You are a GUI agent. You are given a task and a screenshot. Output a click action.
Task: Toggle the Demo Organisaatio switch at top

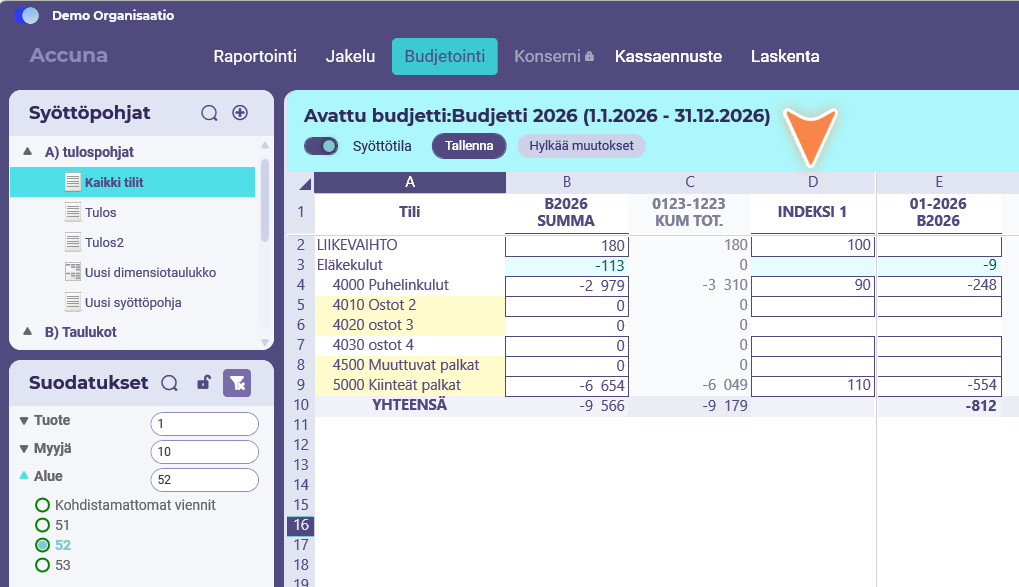click(x=27, y=16)
